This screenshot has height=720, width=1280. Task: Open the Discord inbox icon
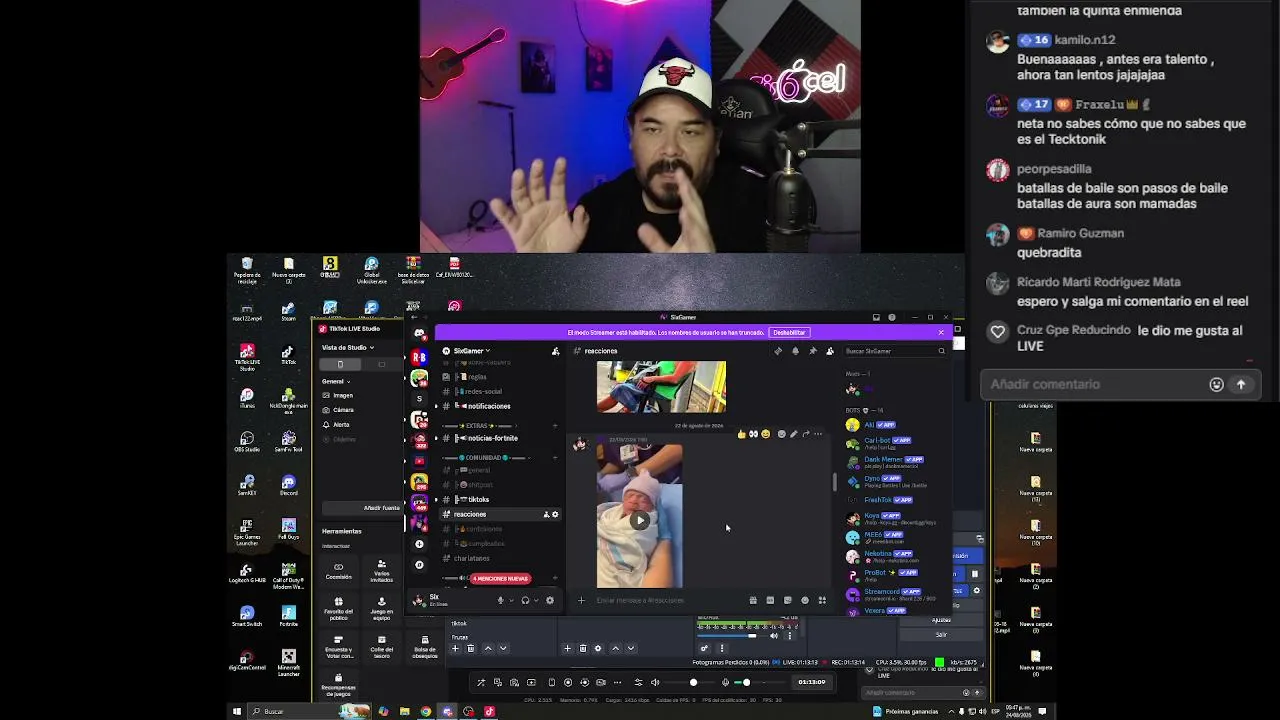pos(876,318)
